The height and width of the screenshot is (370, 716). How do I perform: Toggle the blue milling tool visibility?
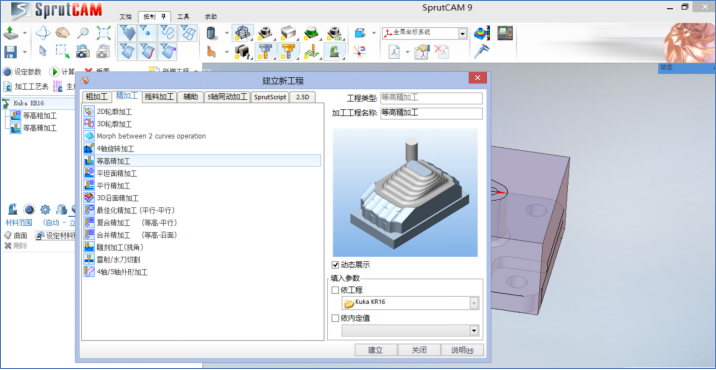pos(265,52)
